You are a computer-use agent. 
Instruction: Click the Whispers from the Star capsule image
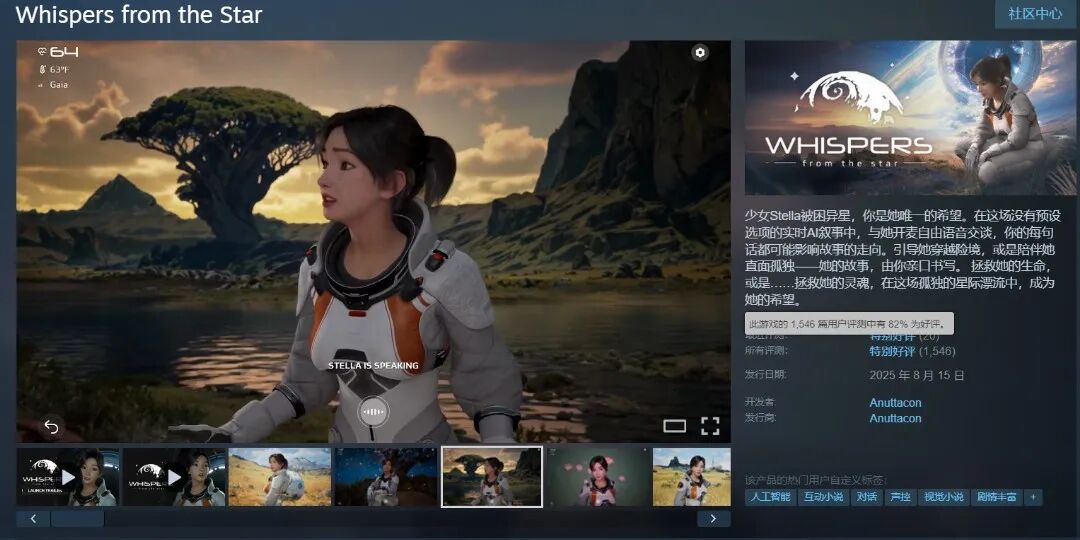click(910, 118)
